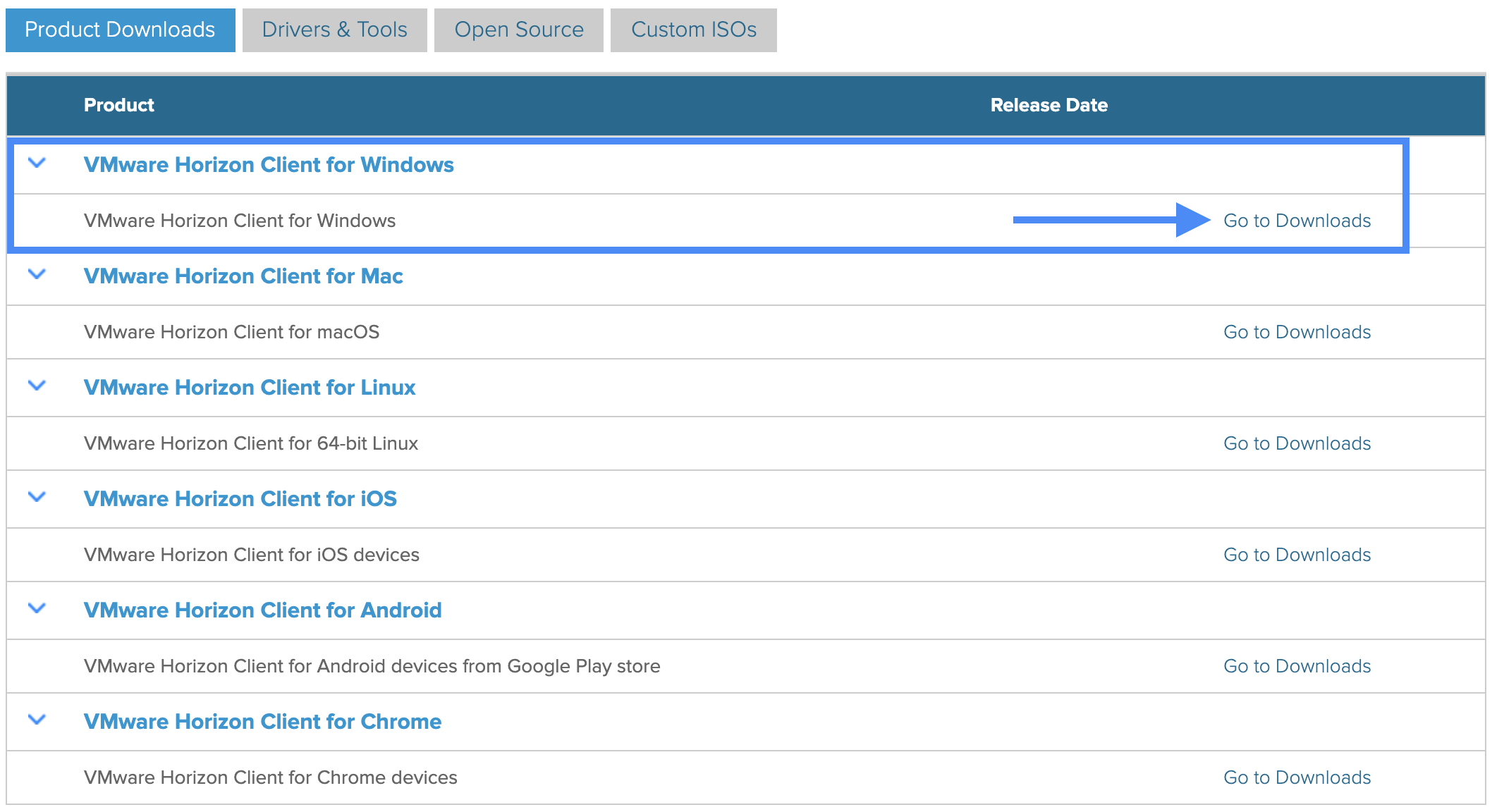Switch to the Custom ISOs tab
Screen dimensions: 1492x812
[x=693, y=30]
